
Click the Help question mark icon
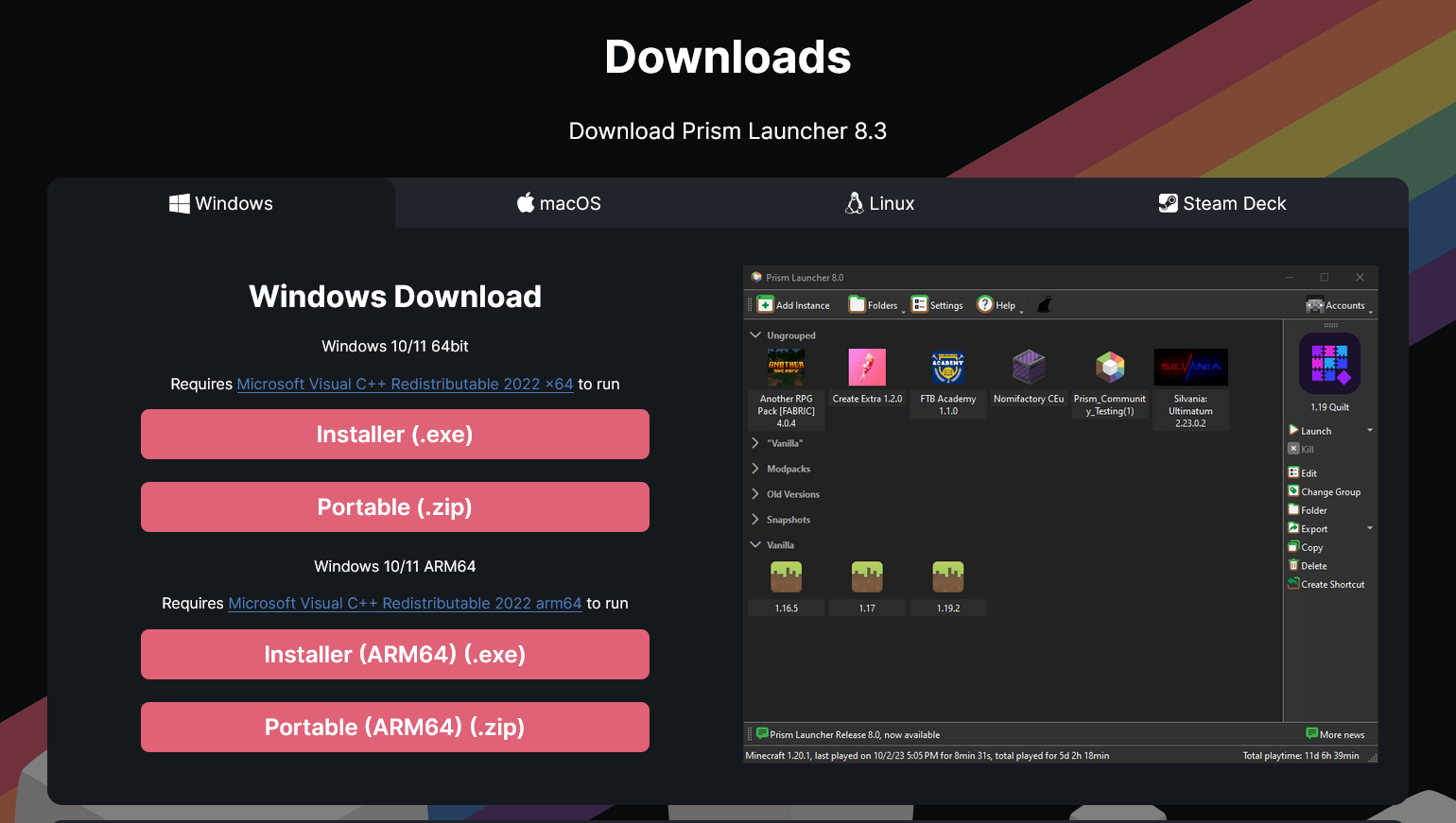click(985, 304)
